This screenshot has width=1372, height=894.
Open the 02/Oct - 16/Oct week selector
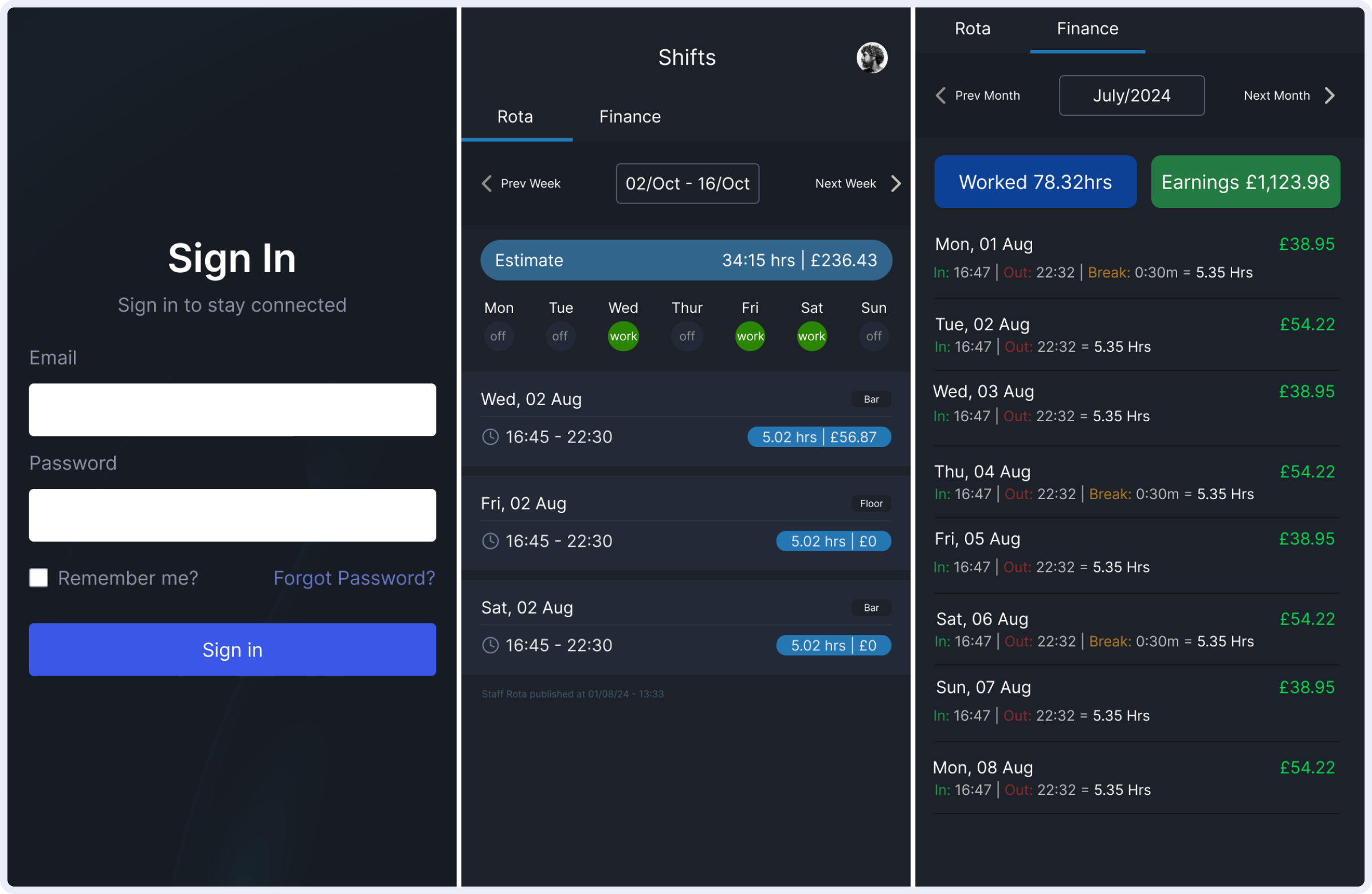(687, 183)
